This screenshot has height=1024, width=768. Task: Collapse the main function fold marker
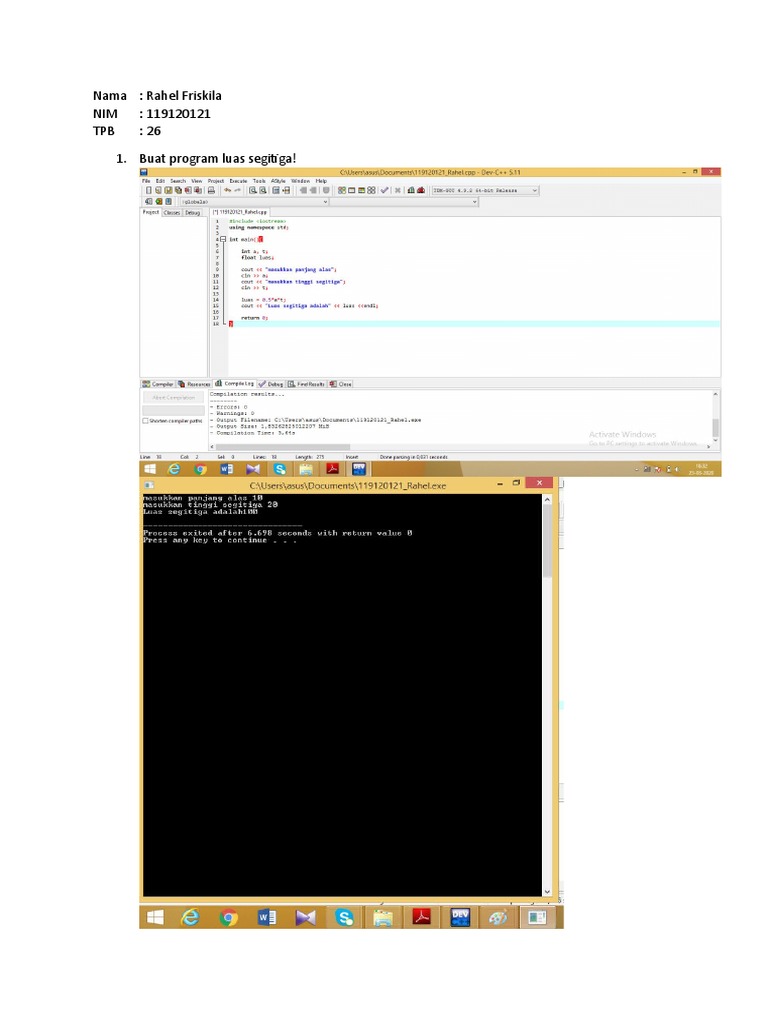click(223, 240)
